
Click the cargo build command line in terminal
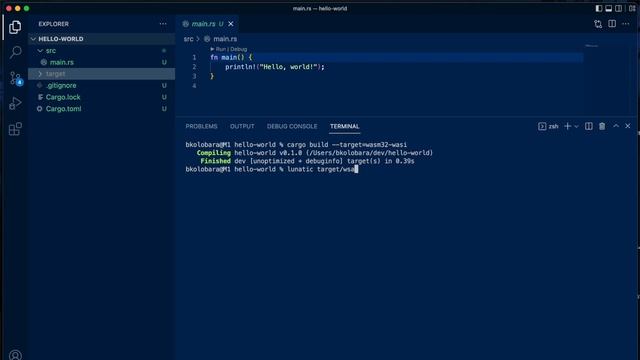296,145
